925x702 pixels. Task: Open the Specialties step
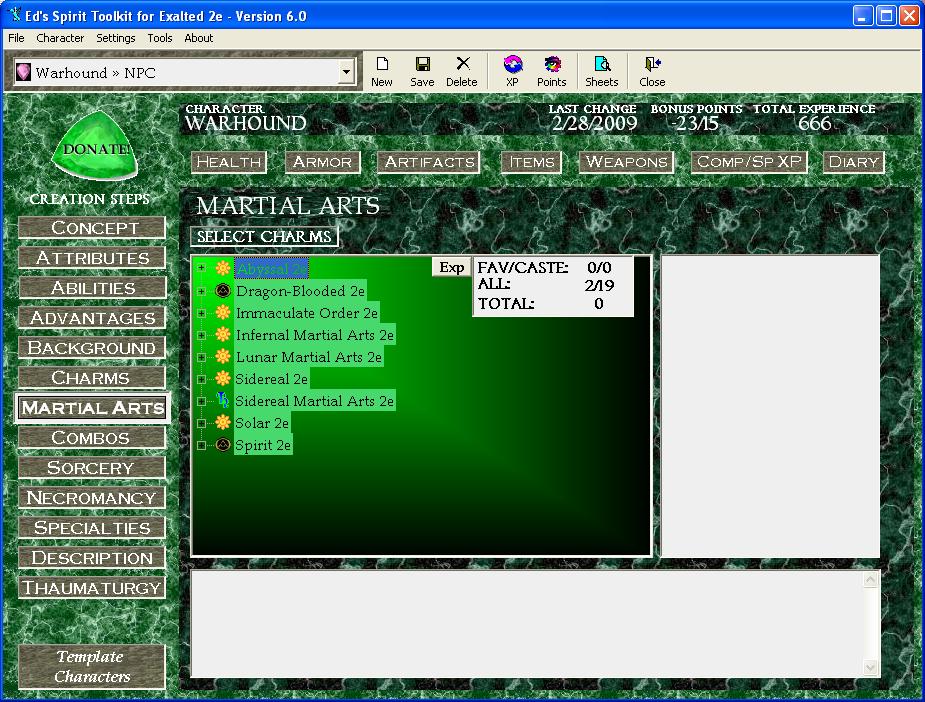click(92, 528)
